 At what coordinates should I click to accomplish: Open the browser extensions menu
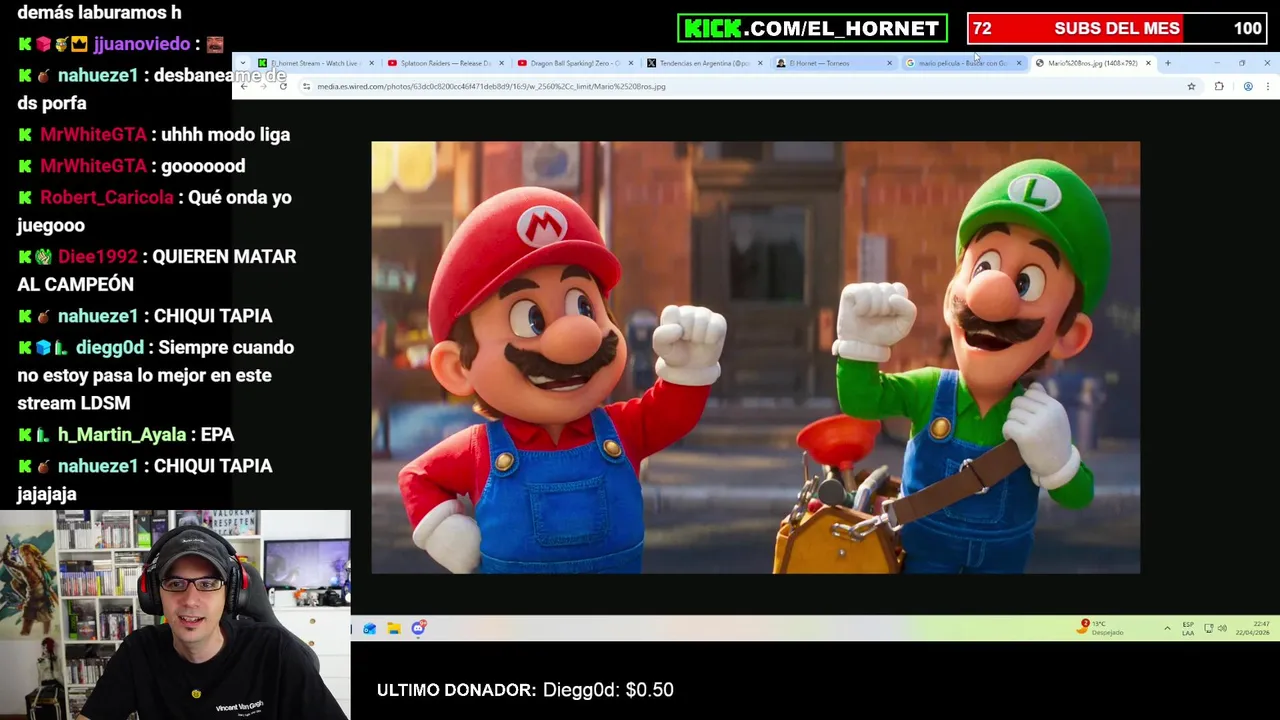tap(1219, 86)
